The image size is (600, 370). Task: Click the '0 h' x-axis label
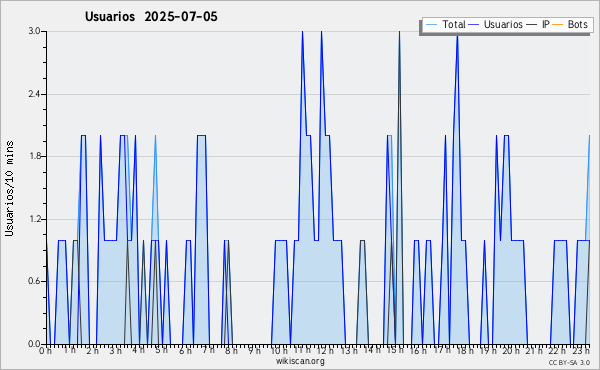coord(45,350)
